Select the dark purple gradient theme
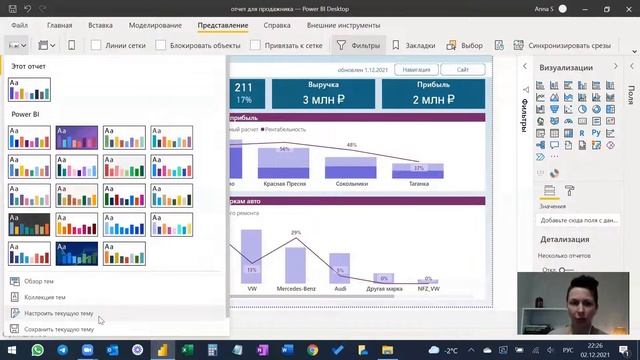Image resolution: width=640 pixels, height=360 pixels. pyautogui.click(x=77, y=138)
